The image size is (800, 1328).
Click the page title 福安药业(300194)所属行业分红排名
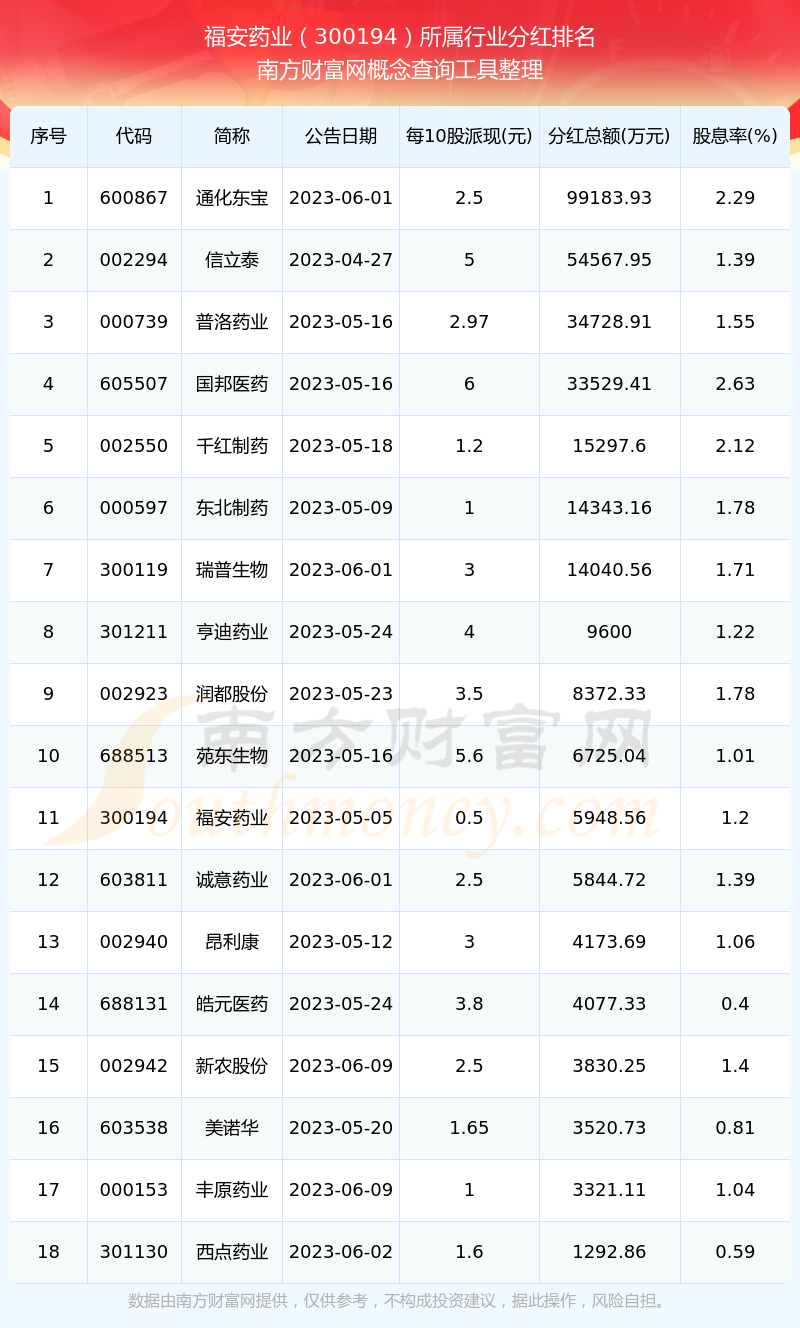(400, 37)
